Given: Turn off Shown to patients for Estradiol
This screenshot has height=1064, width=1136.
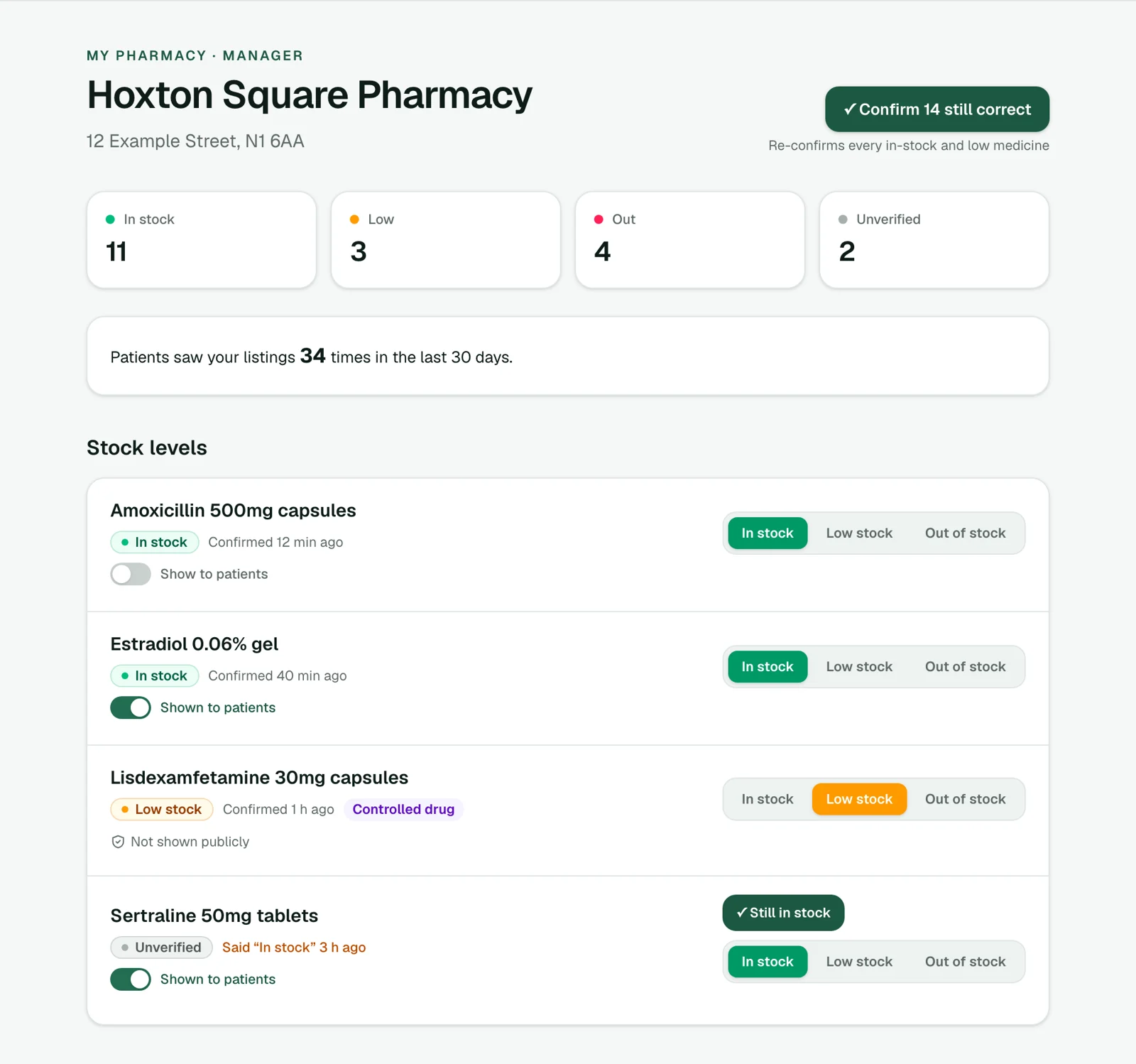Looking at the screenshot, I should click(x=131, y=707).
